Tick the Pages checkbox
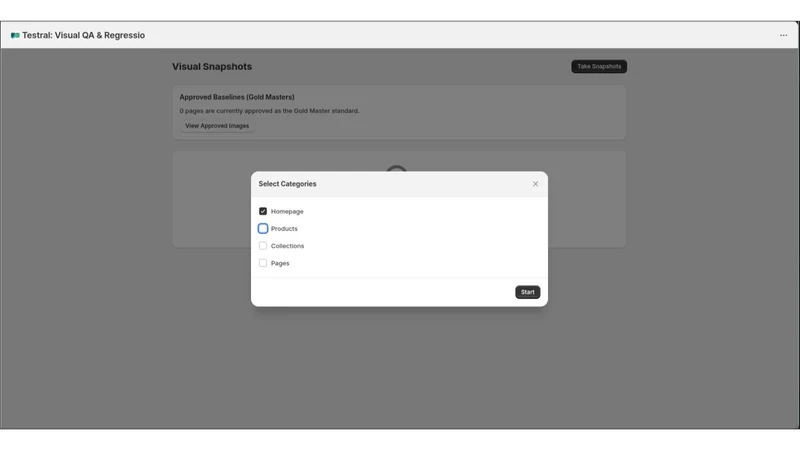This screenshot has width=800, height=450. coord(263,263)
